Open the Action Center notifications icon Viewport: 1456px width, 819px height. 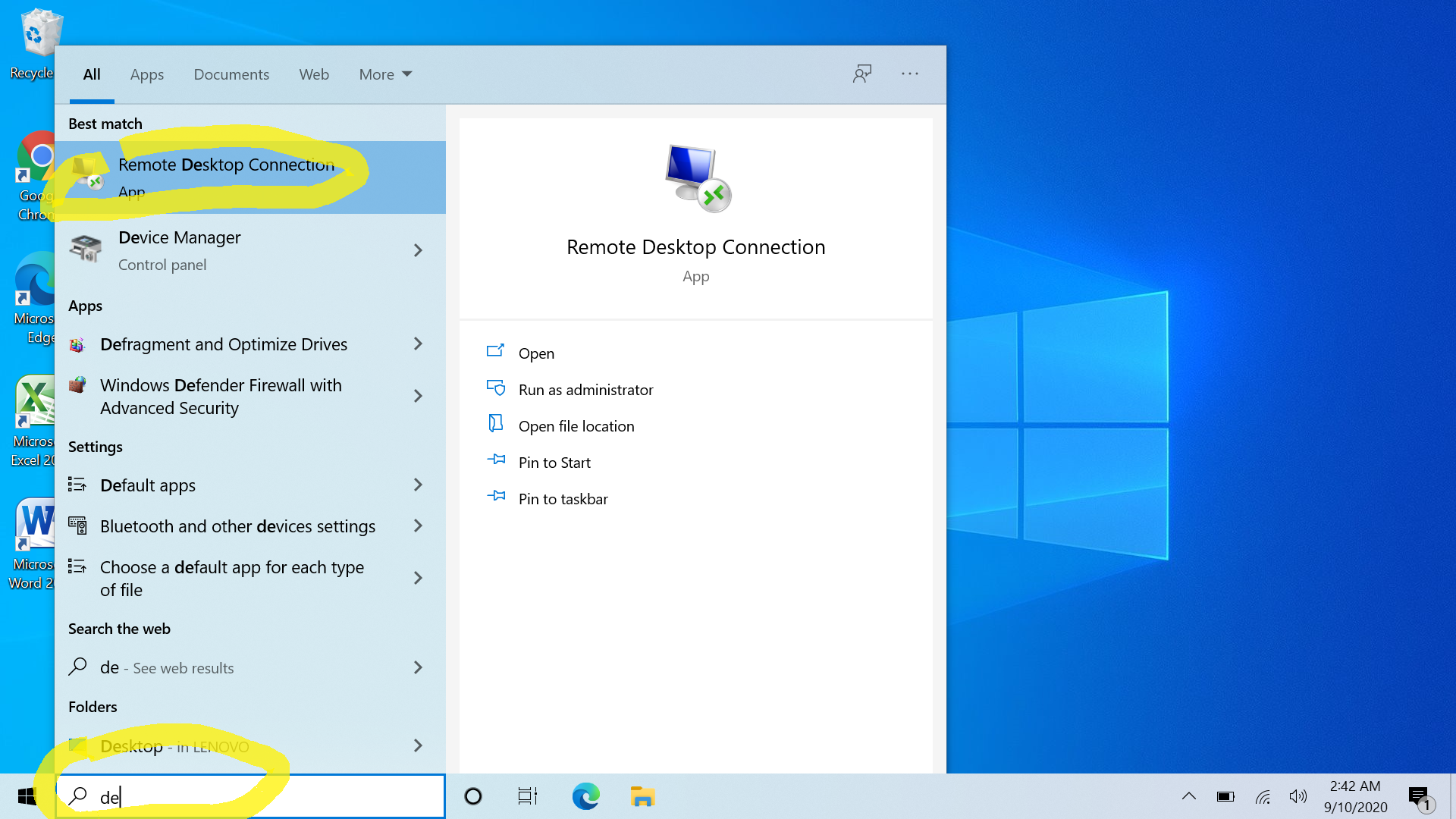click(1420, 798)
